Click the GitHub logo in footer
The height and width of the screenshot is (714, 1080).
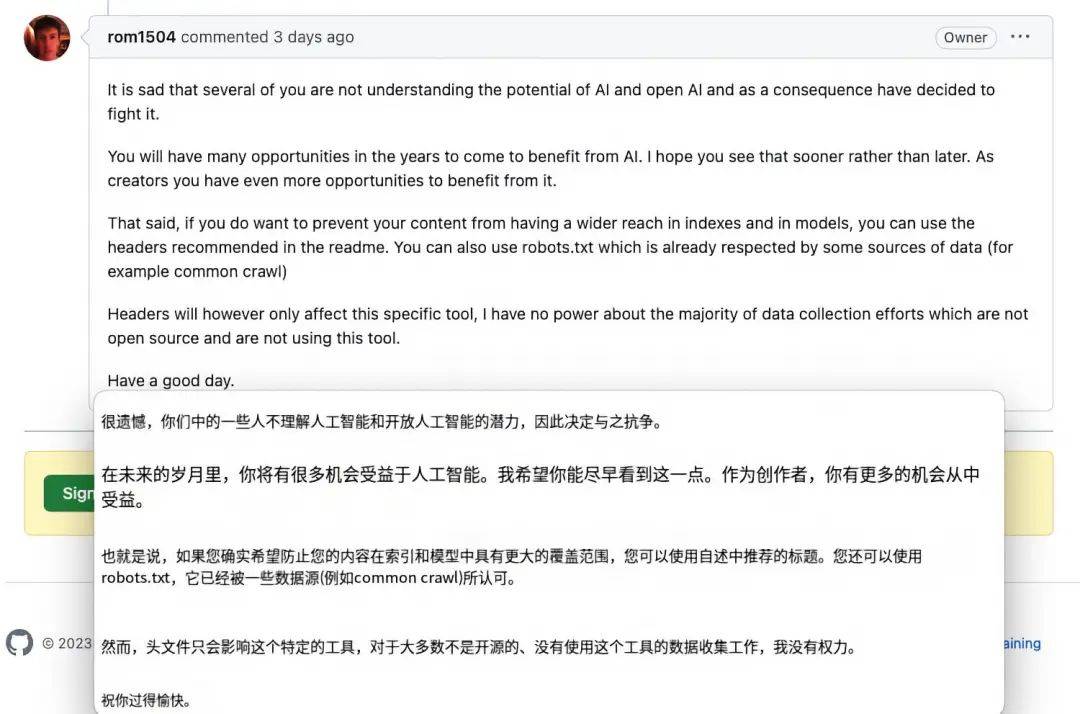19,643
